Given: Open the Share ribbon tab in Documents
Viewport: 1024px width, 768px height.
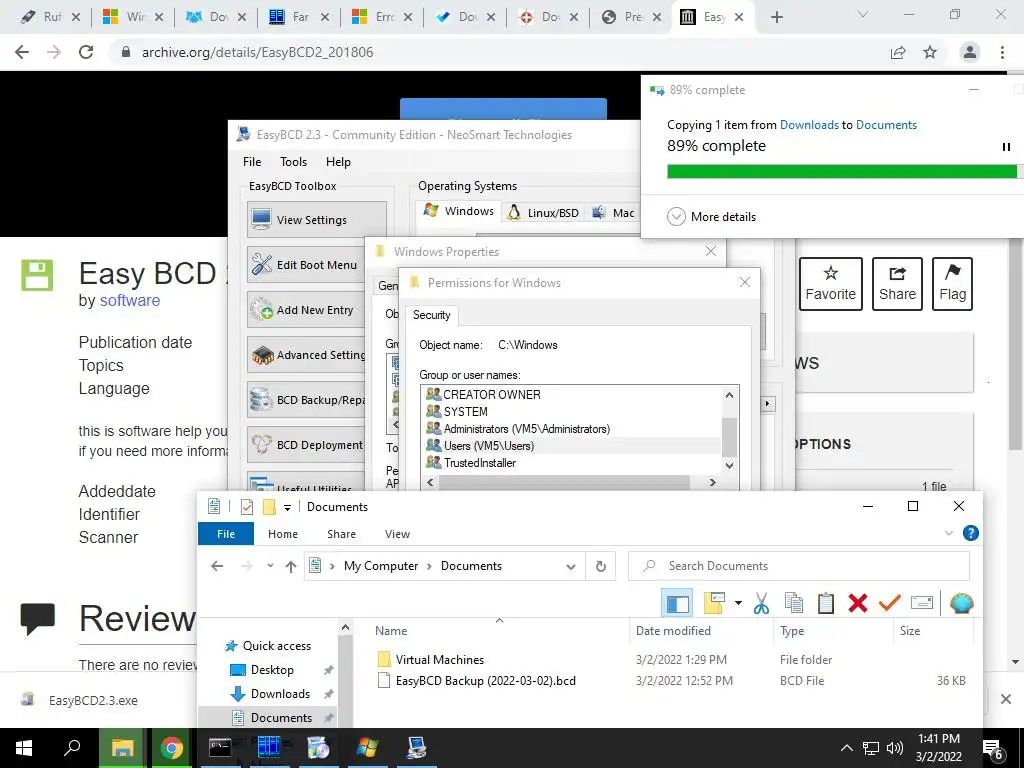Looking at the screenshot, I should [341, 534].
